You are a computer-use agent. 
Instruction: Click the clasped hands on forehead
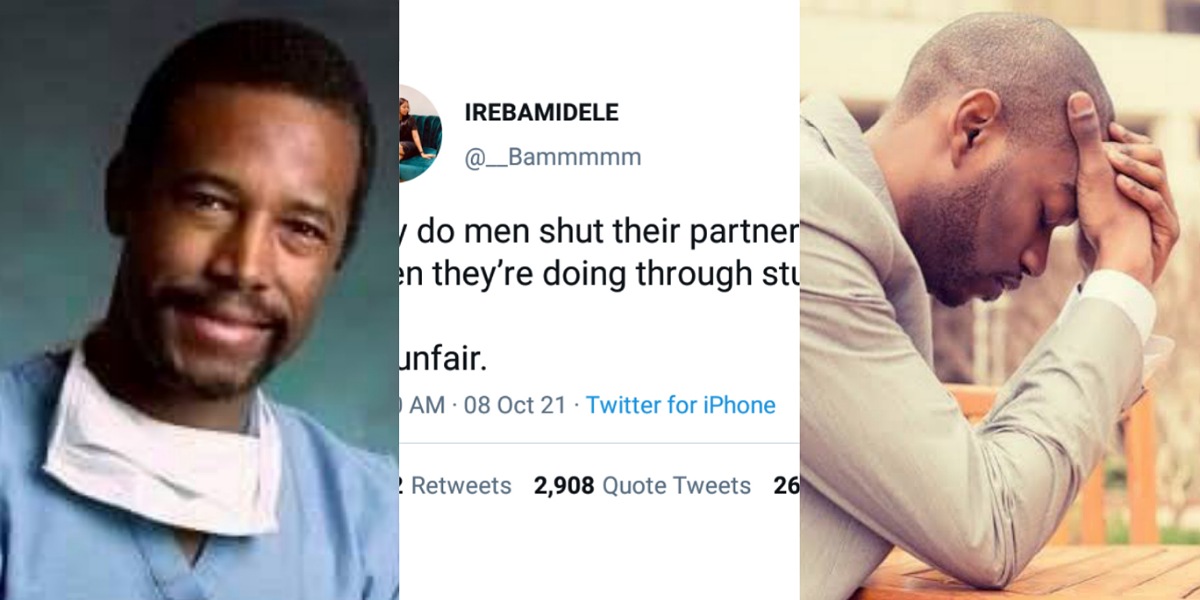1118,180
